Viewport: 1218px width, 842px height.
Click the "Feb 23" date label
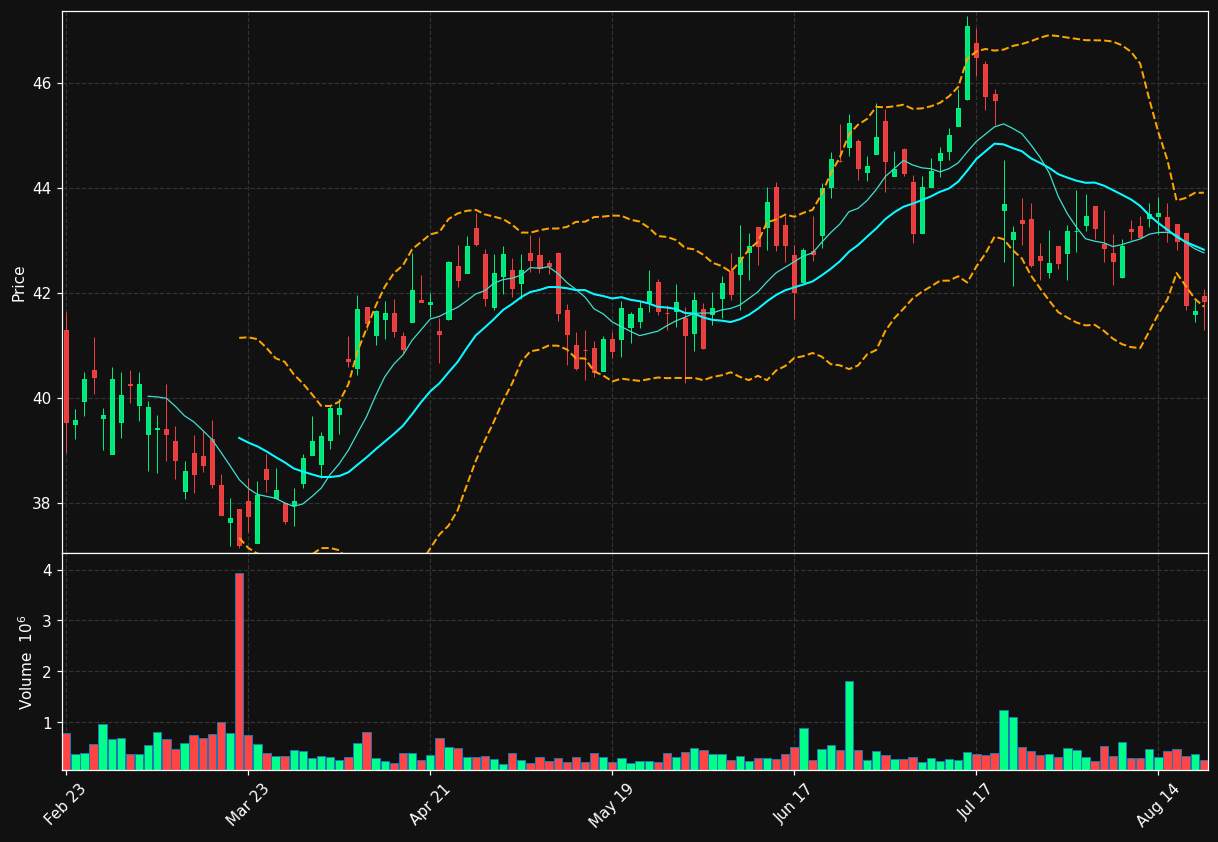(x=65, y=804)
